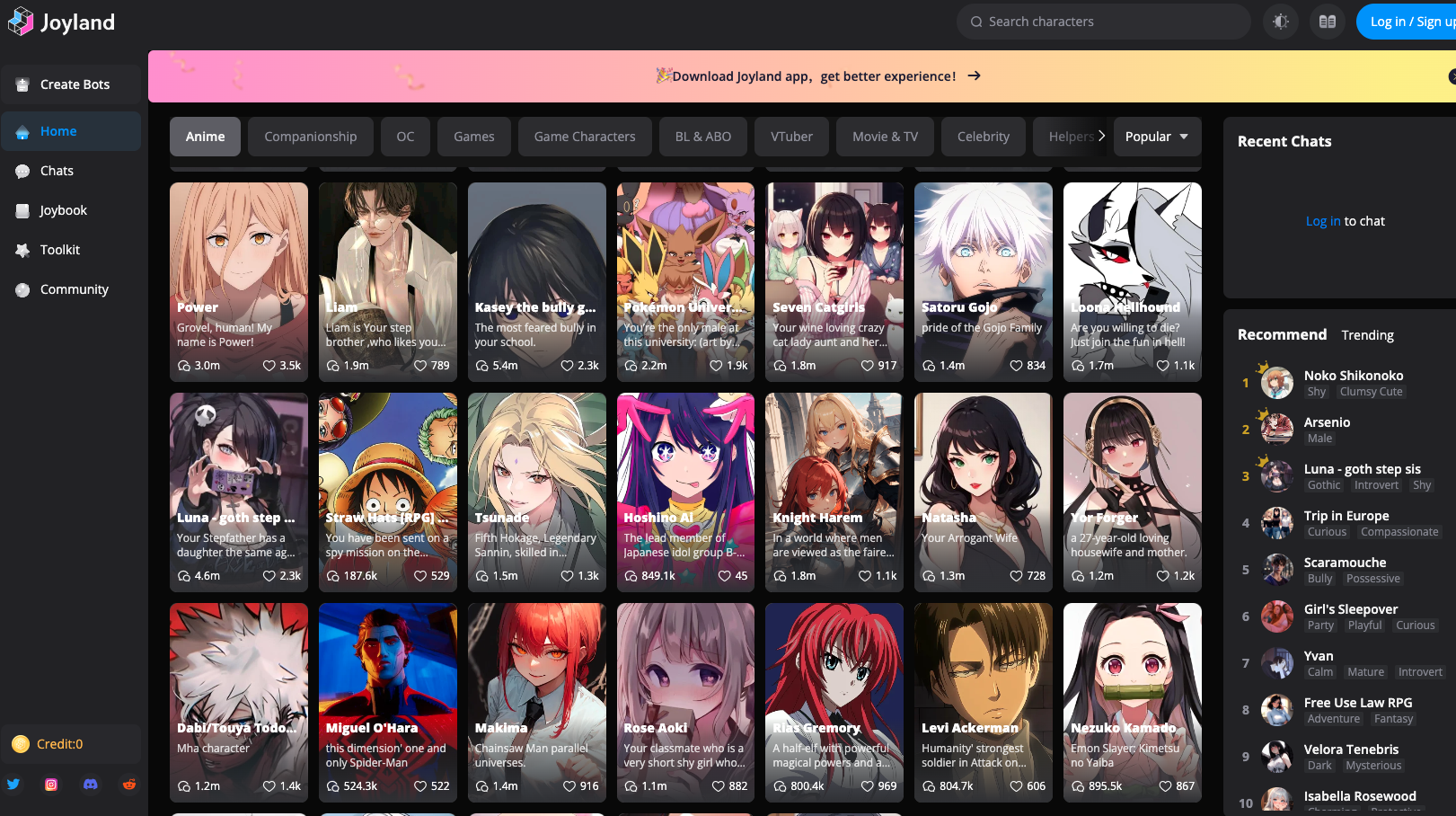
Task: Like the Yor Forger card heart
Action: pos(1163,576)
